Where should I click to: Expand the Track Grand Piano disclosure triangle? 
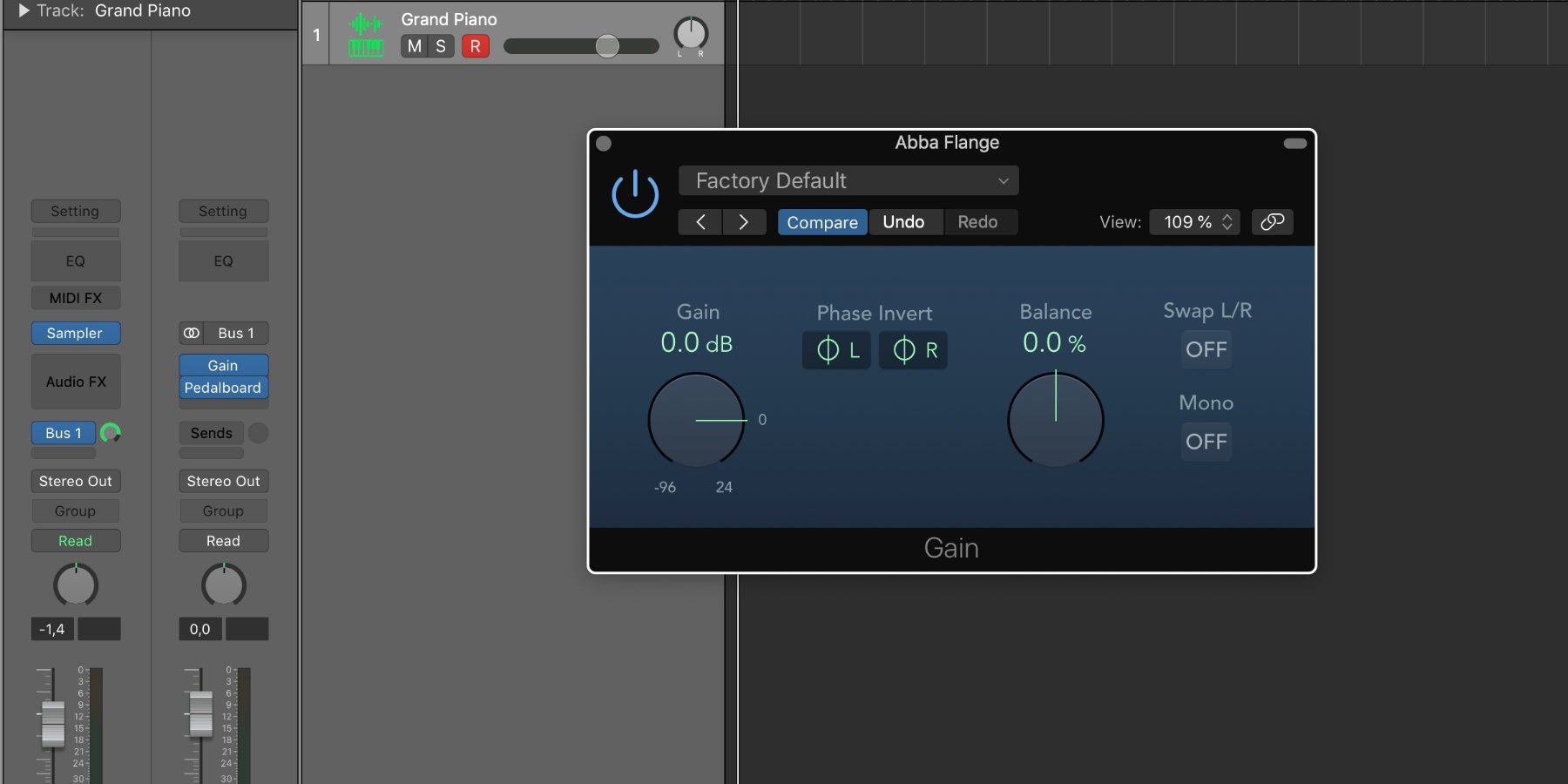[24, 10]
